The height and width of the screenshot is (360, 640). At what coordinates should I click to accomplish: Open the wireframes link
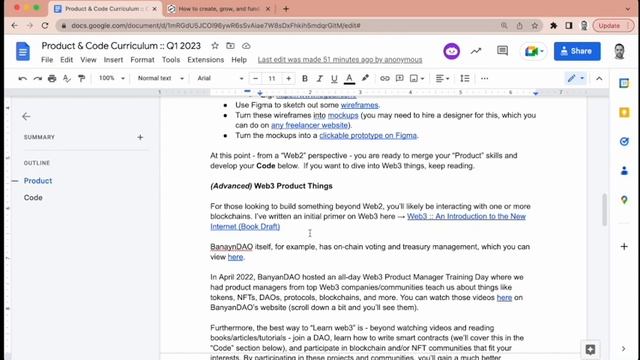(359, 105)
